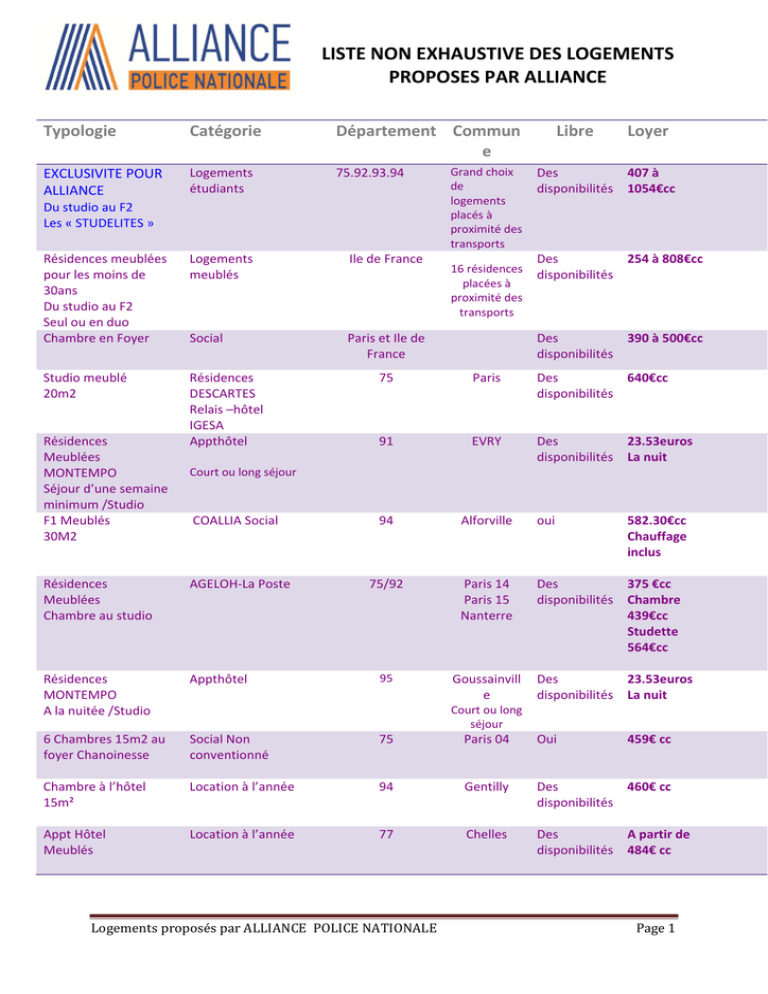The height and width of the screenshot is (994, 768).
Task: Click department '95'
Action: 386,678
